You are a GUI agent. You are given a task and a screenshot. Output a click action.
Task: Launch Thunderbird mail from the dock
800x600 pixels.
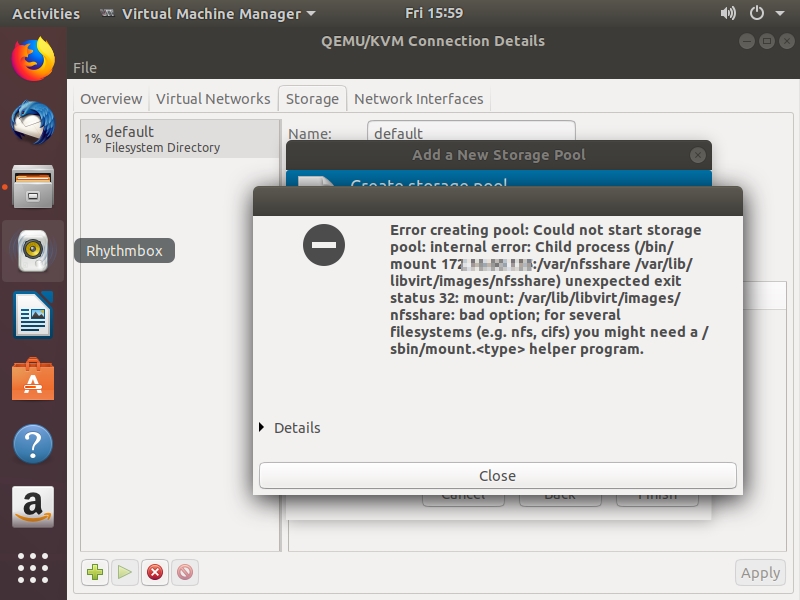coord(33,124)
